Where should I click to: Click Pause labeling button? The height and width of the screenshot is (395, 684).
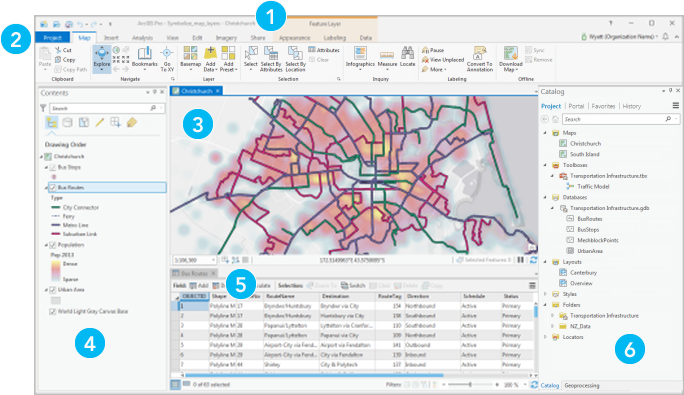tap(433, 50)
